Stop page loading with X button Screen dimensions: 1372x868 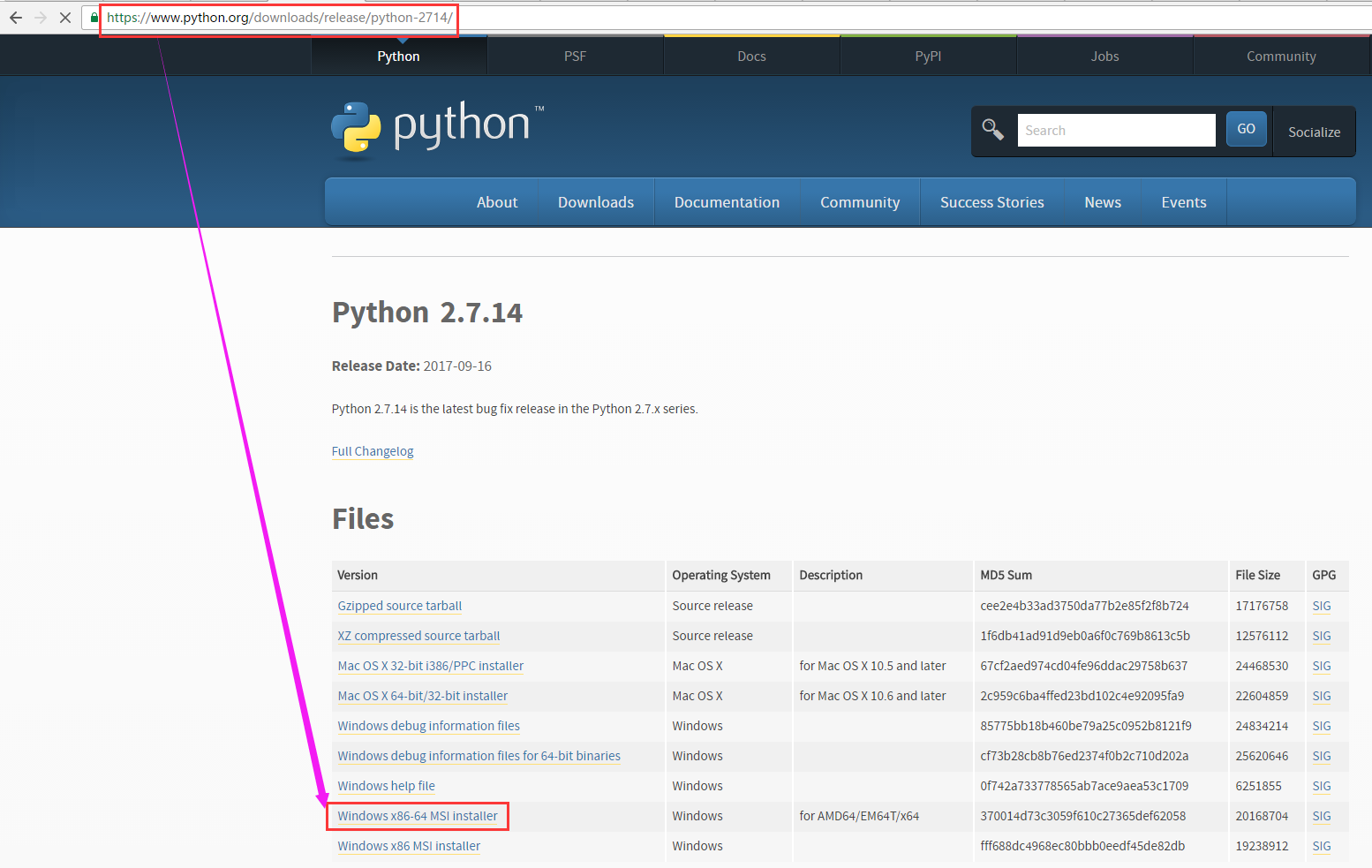click(65, 18)
